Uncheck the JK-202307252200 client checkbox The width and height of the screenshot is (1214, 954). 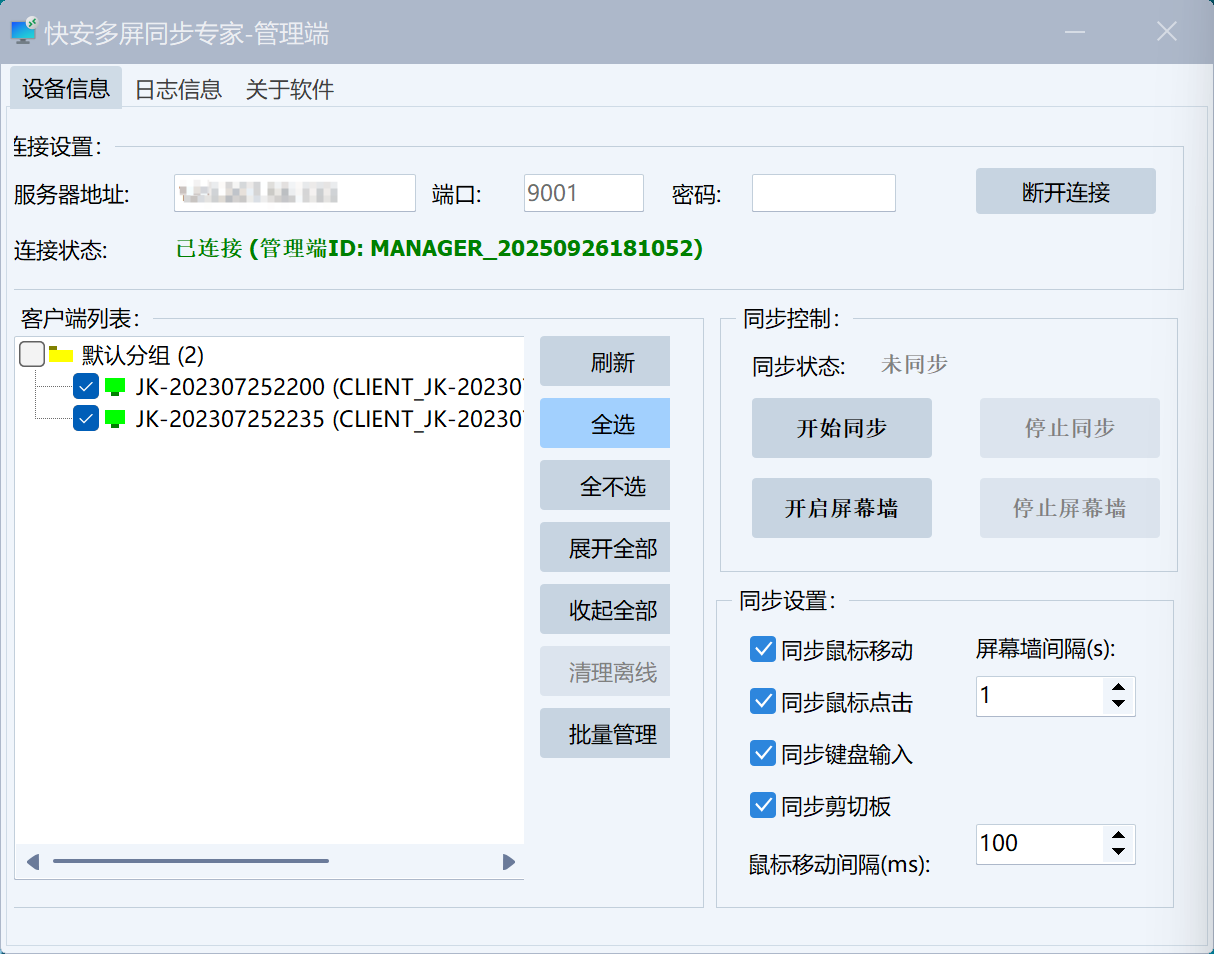[x=86, y=387]
